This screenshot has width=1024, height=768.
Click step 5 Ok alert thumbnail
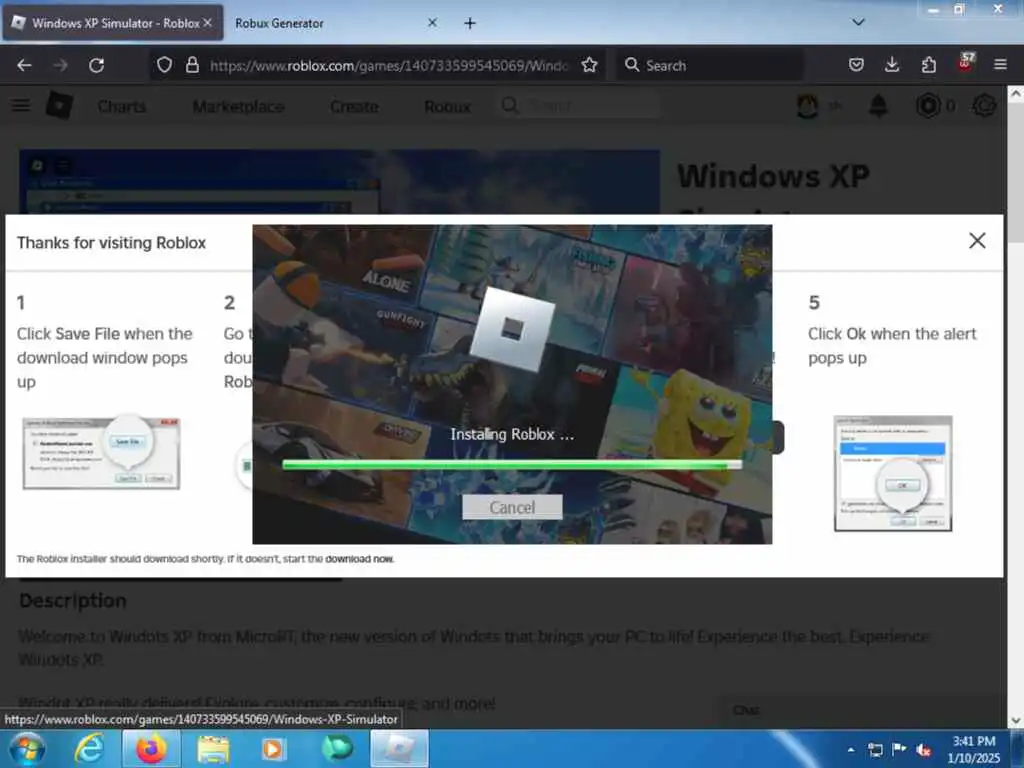pyautogui.click(x=893, y=473)
